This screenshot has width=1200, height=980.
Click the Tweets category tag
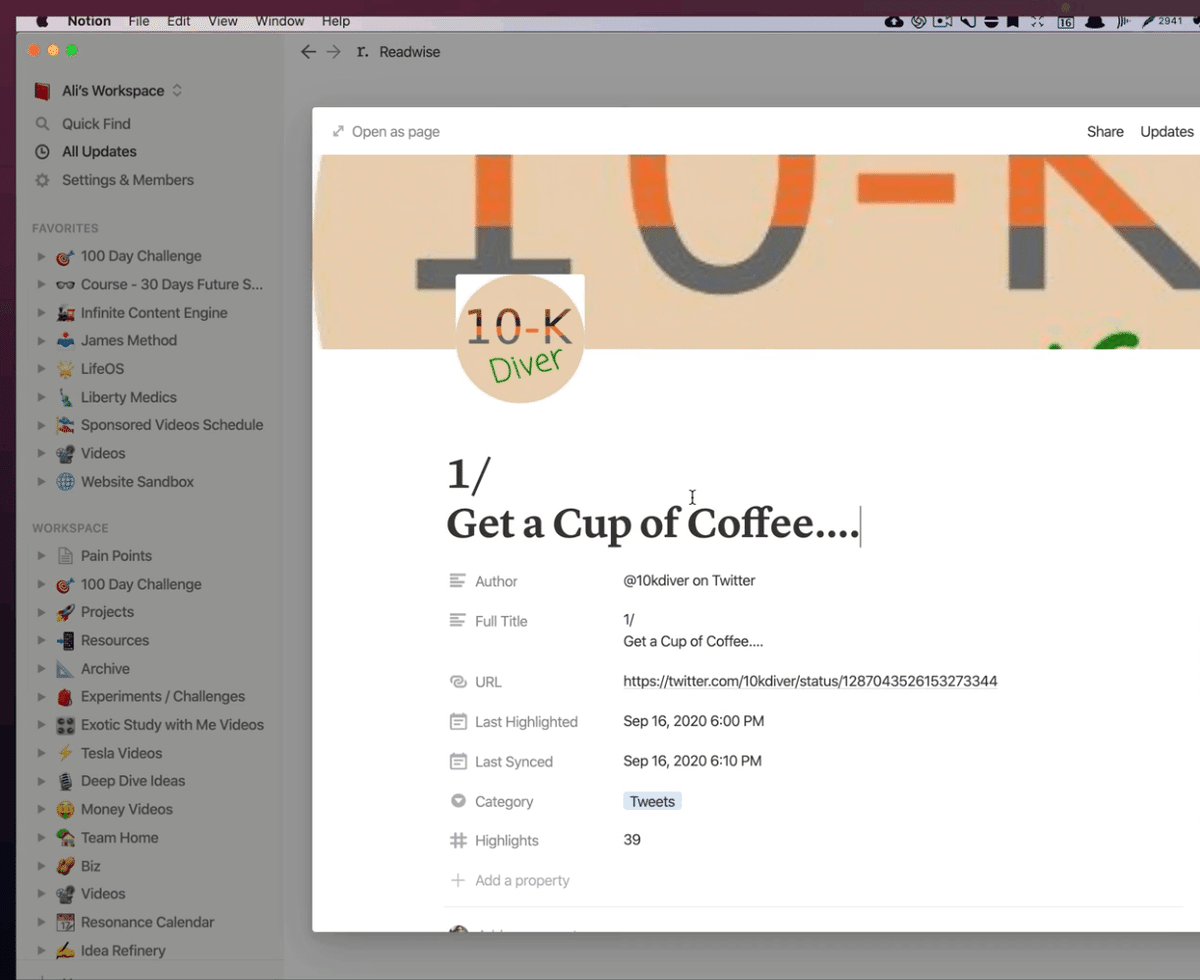652,802
